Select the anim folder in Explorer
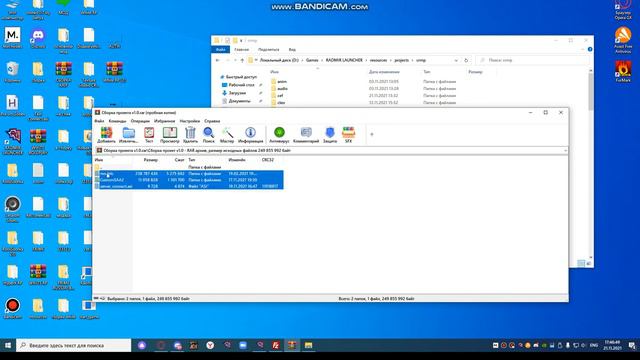The height and width of the screenshot is (360, 640). (x=279, y=82)
